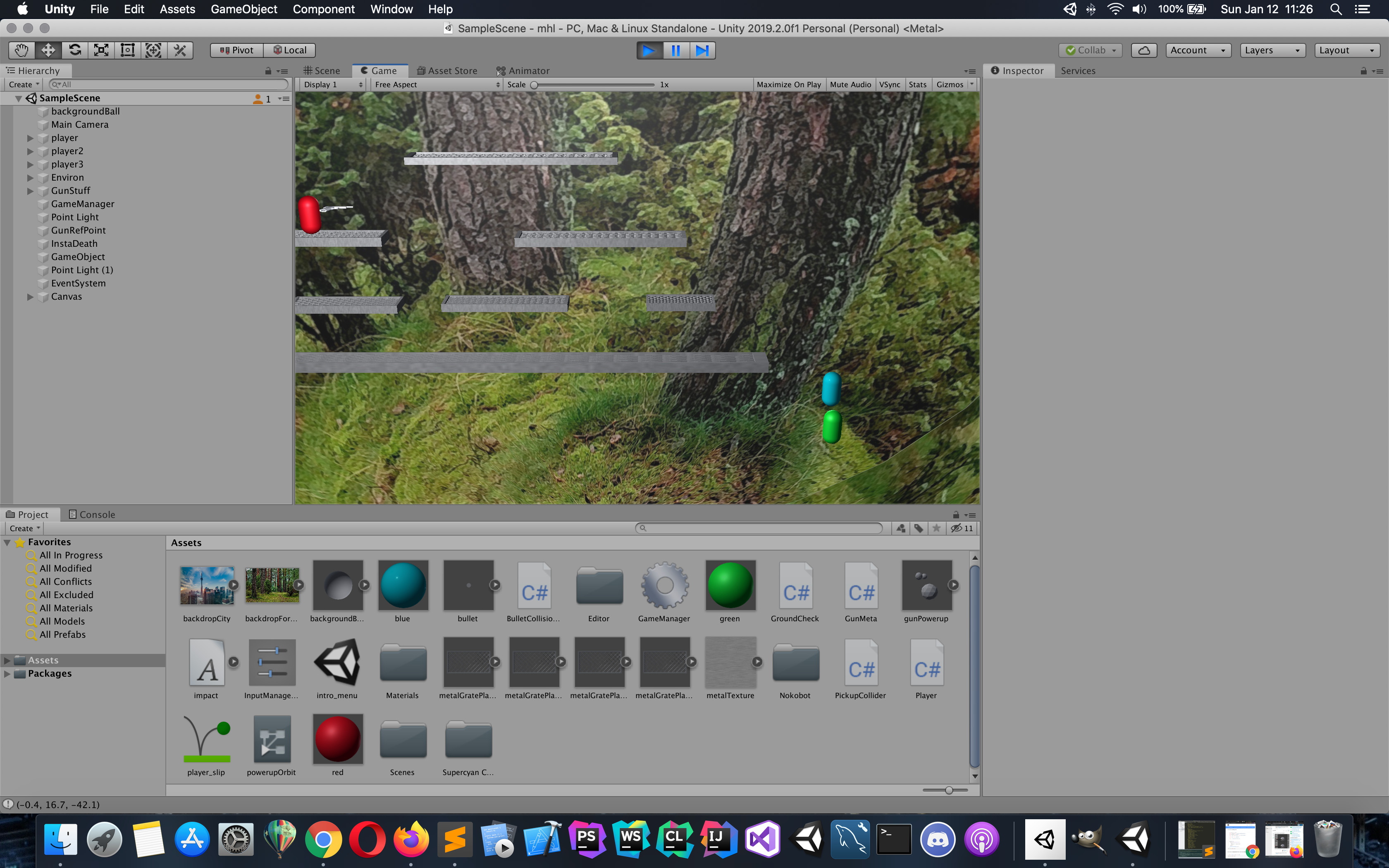Expand the GunStuff hierarchy item

point(31,191)
